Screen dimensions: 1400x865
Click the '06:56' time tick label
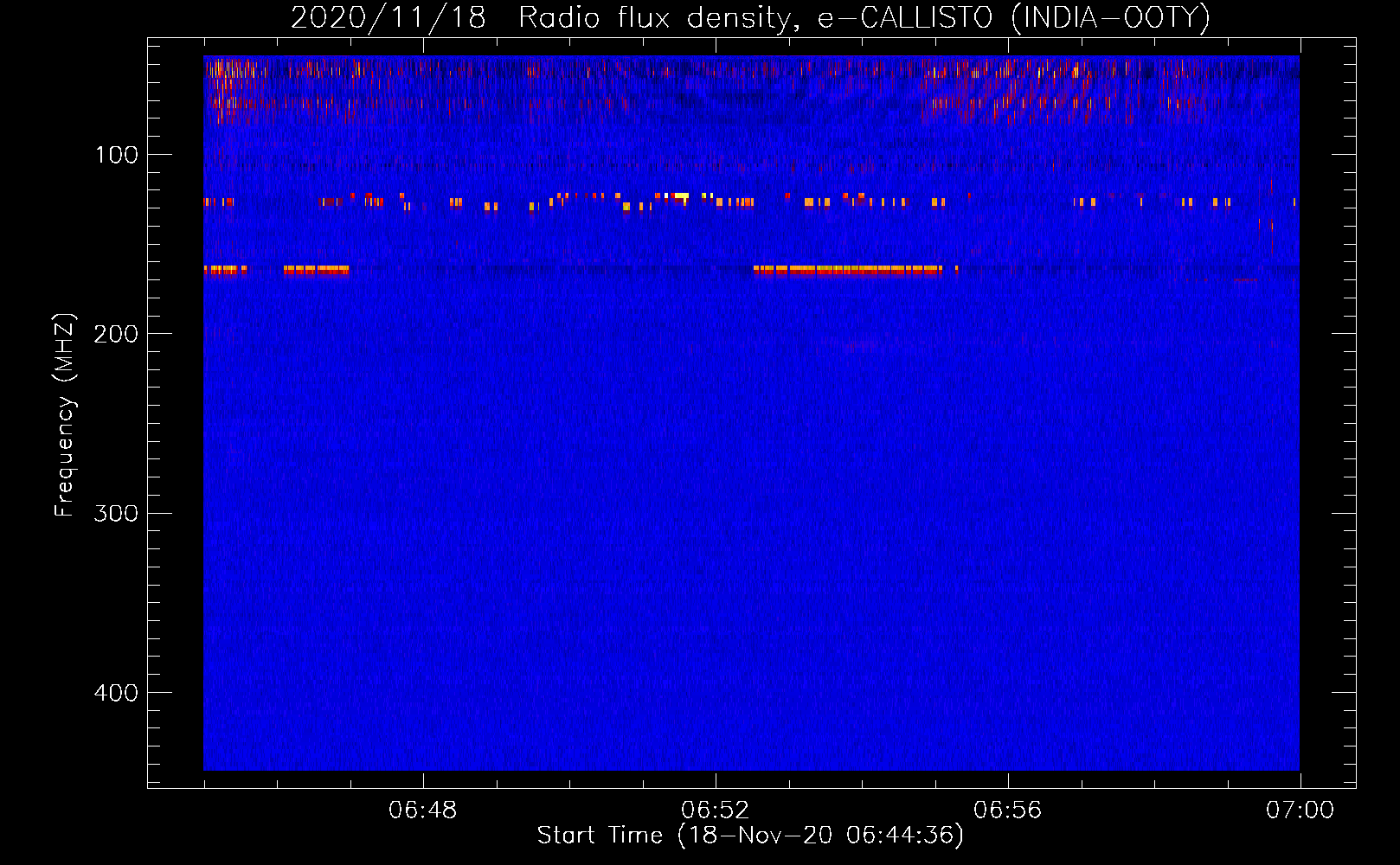click(1008, 811)
